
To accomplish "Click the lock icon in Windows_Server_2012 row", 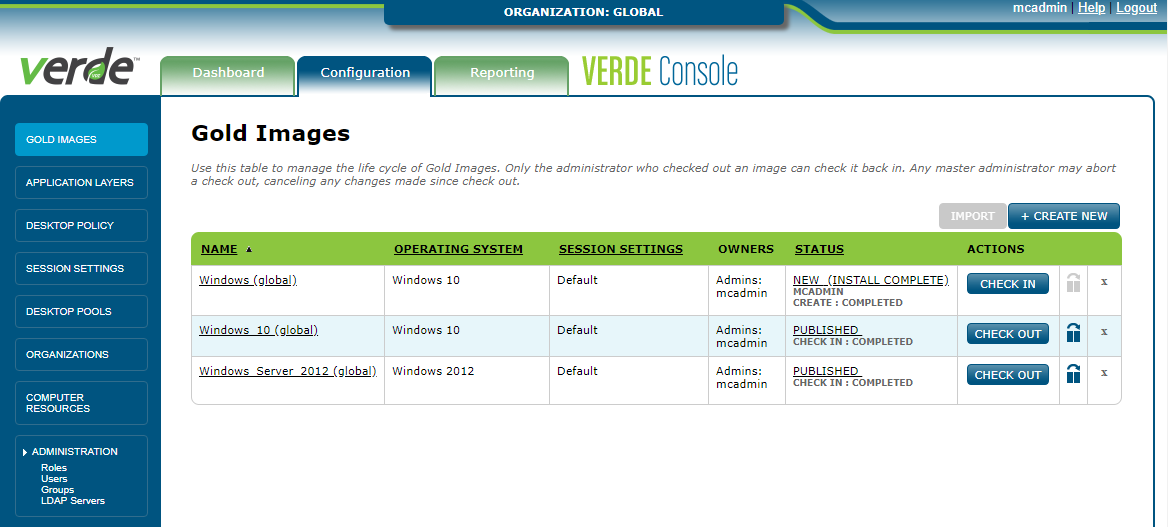I will pos(1073,373).
